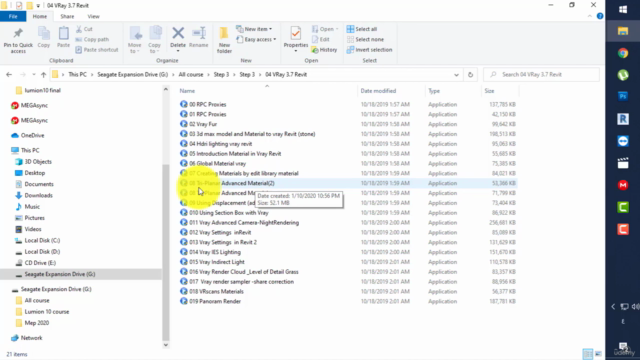Switch to the Home ribbon tab
Image resolution: width=640 pixels, height=360 pixels.
pyautogui.click(x=40, y=16)
